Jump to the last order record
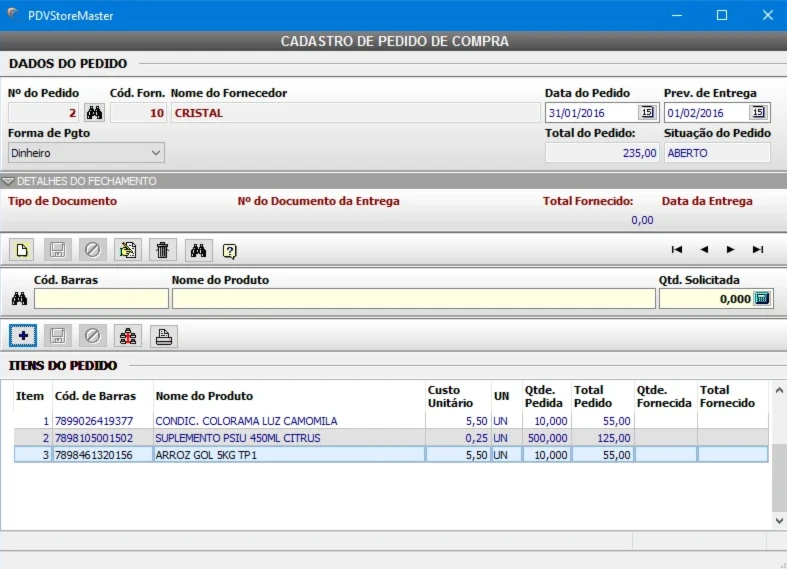Image resolution: width=787 pixels, height=569 pixels. coord(758,250)
